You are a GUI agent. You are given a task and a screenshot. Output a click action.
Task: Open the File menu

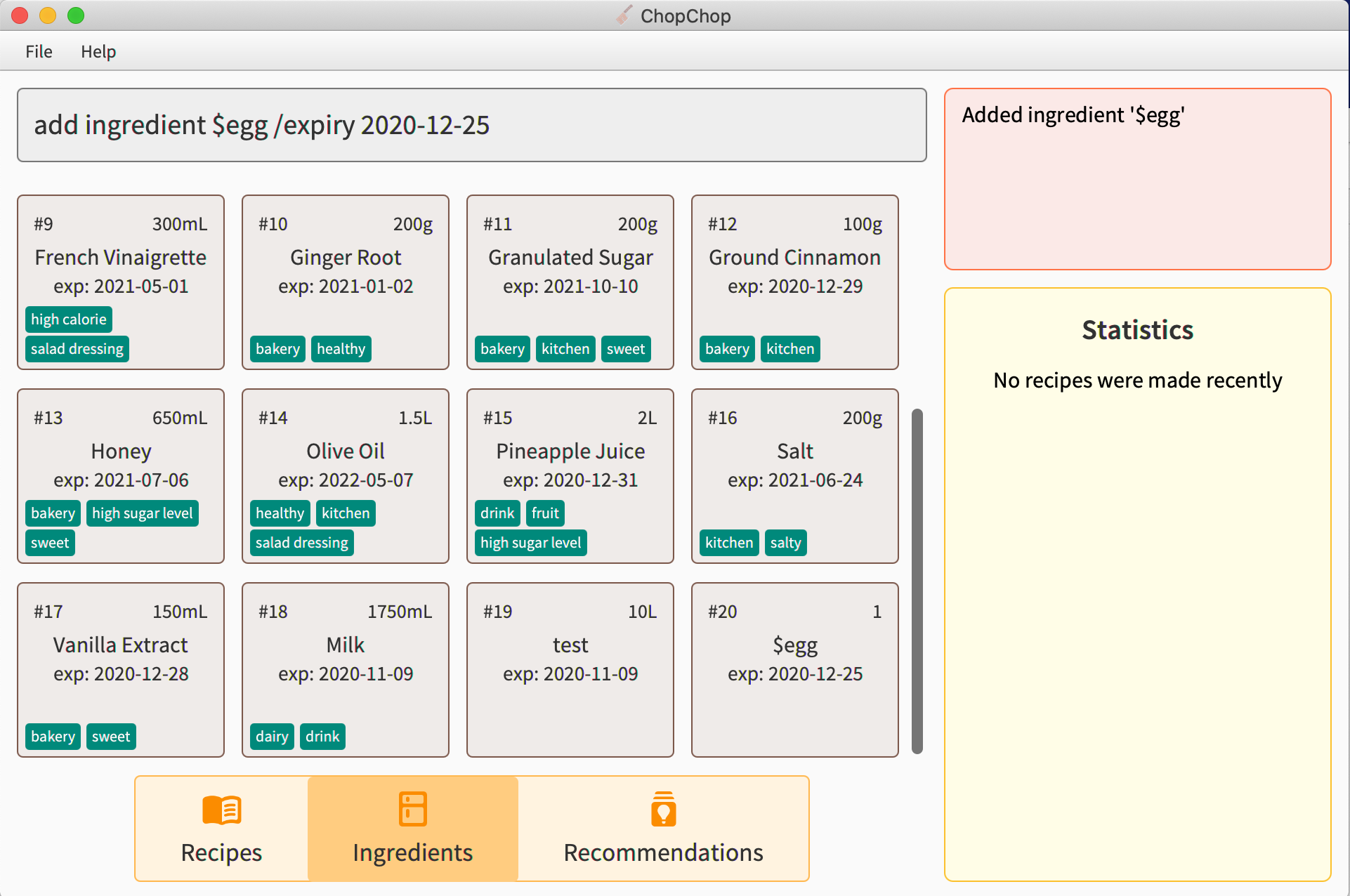click(39, 51)
